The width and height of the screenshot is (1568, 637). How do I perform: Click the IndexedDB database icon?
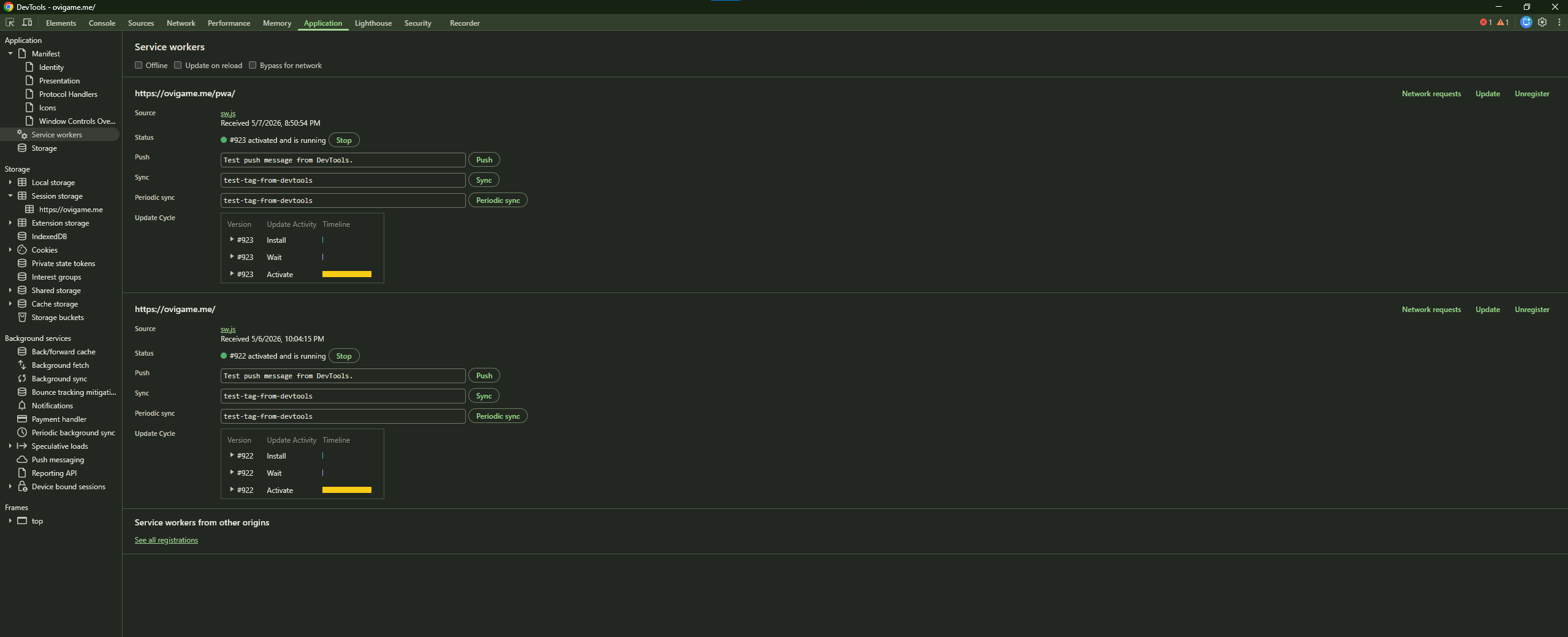coord(22,237)
